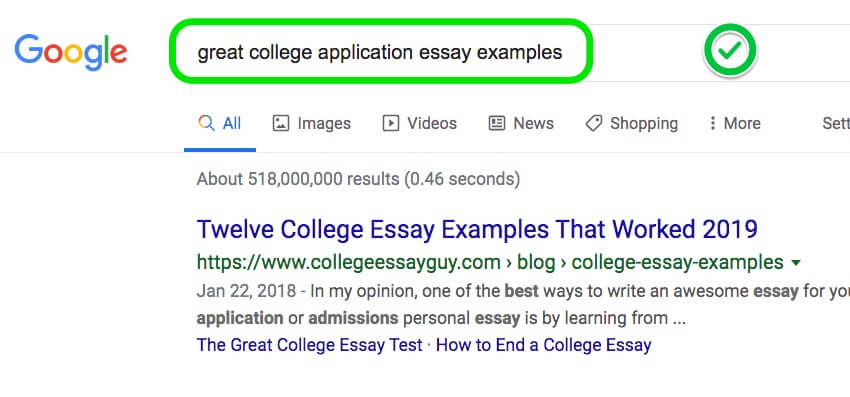Click the Shopping tag icon
This screenshot has height=397, width=850.
(594, 123)
